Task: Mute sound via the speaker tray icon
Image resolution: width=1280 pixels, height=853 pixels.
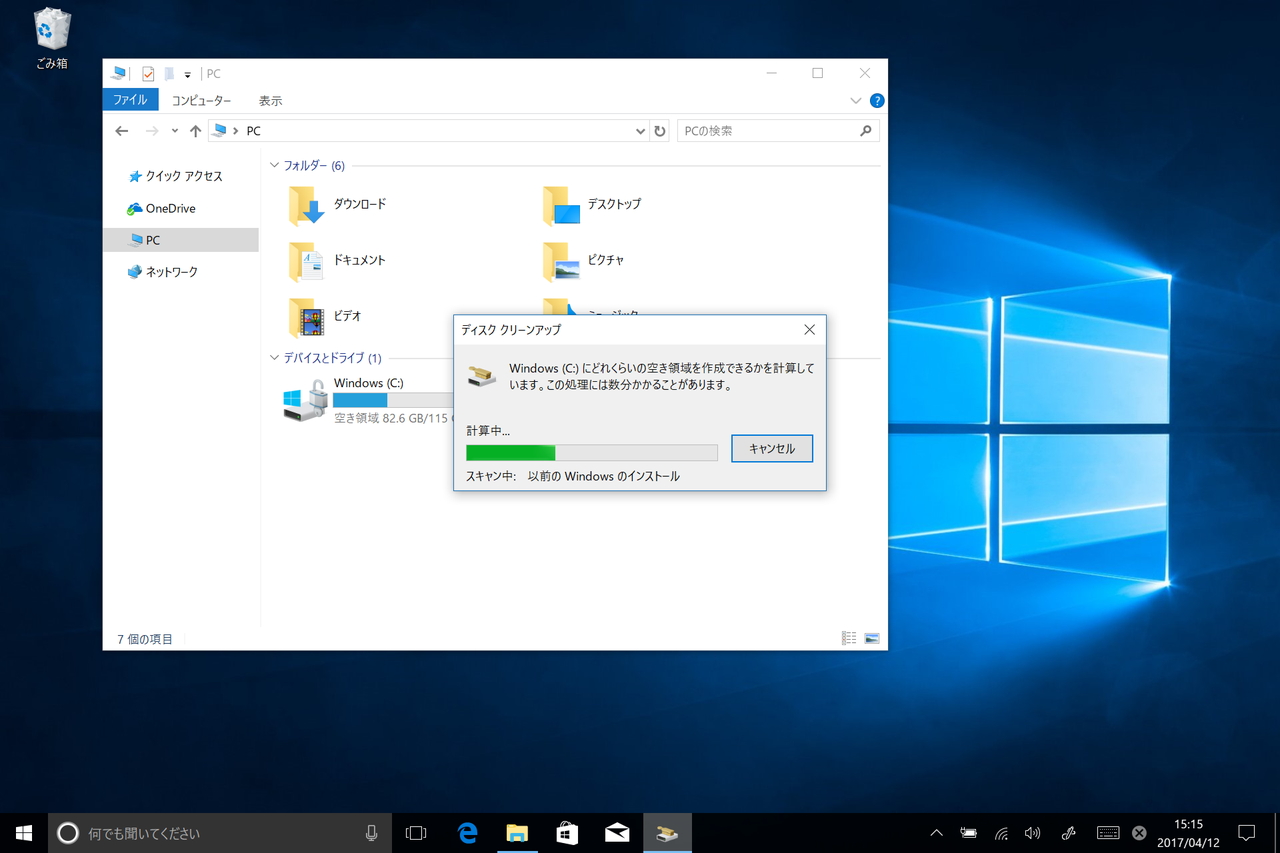Action: coord(1032,832)
